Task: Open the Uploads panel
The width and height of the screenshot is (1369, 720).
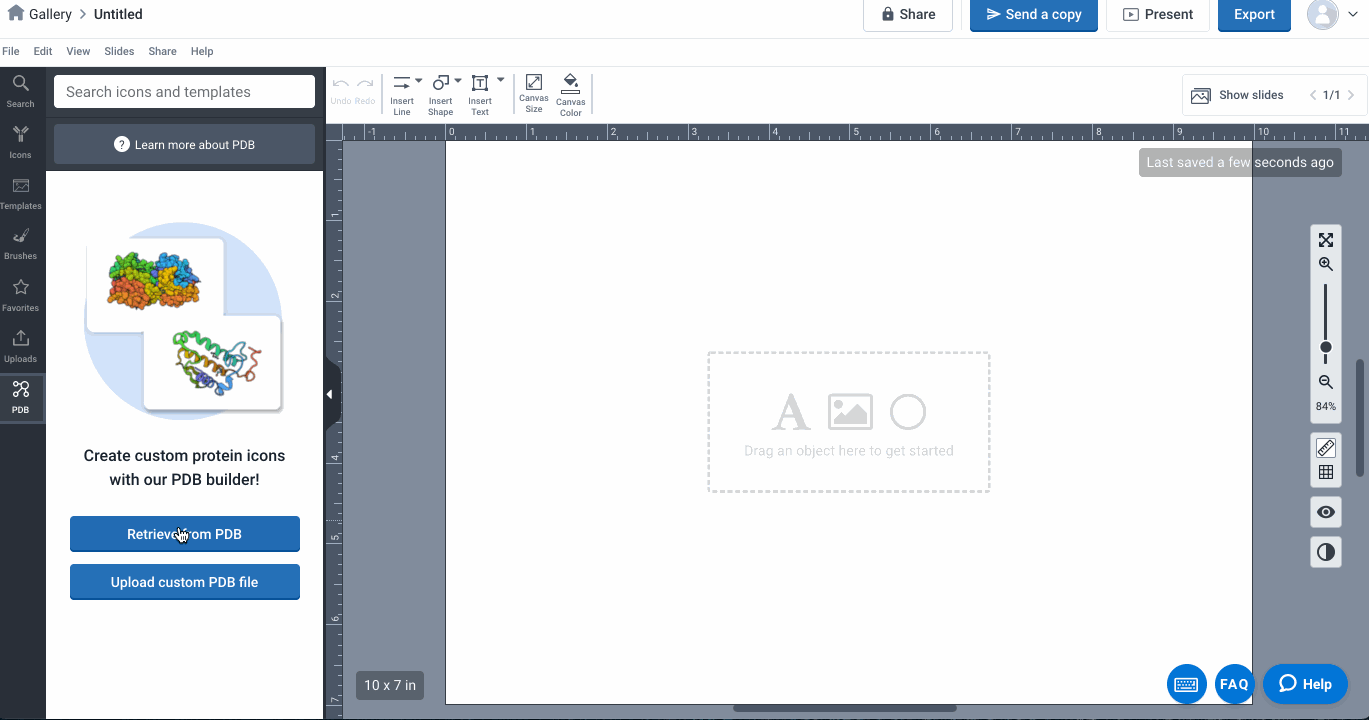Action: 20,345
